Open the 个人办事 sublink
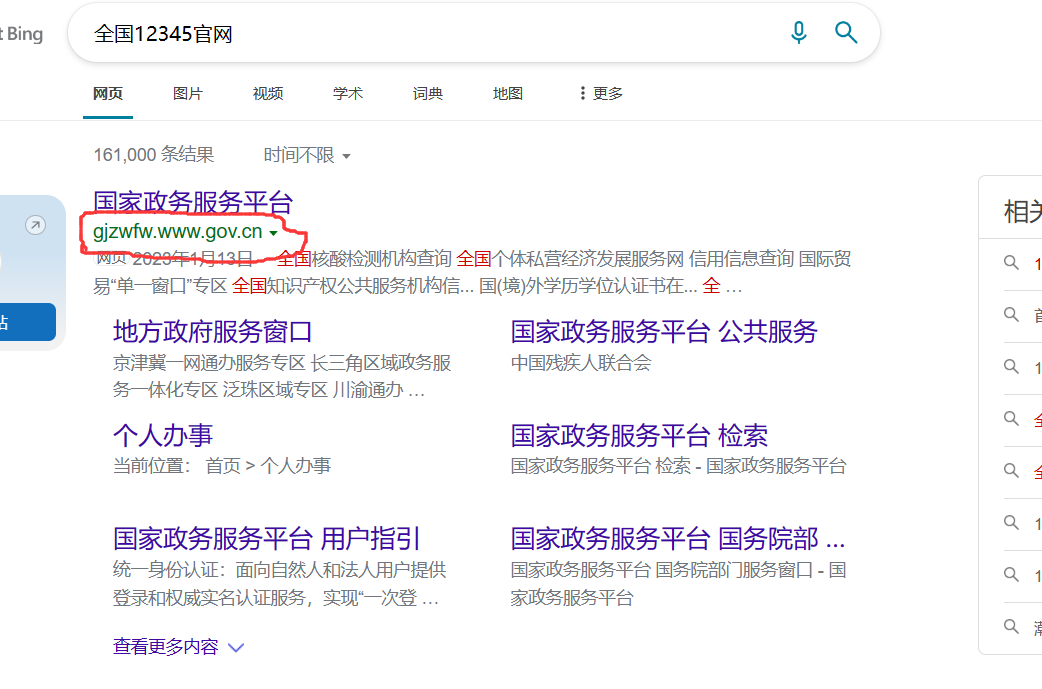This screenshot has width=1042, height=689. [x=163, y=435]
